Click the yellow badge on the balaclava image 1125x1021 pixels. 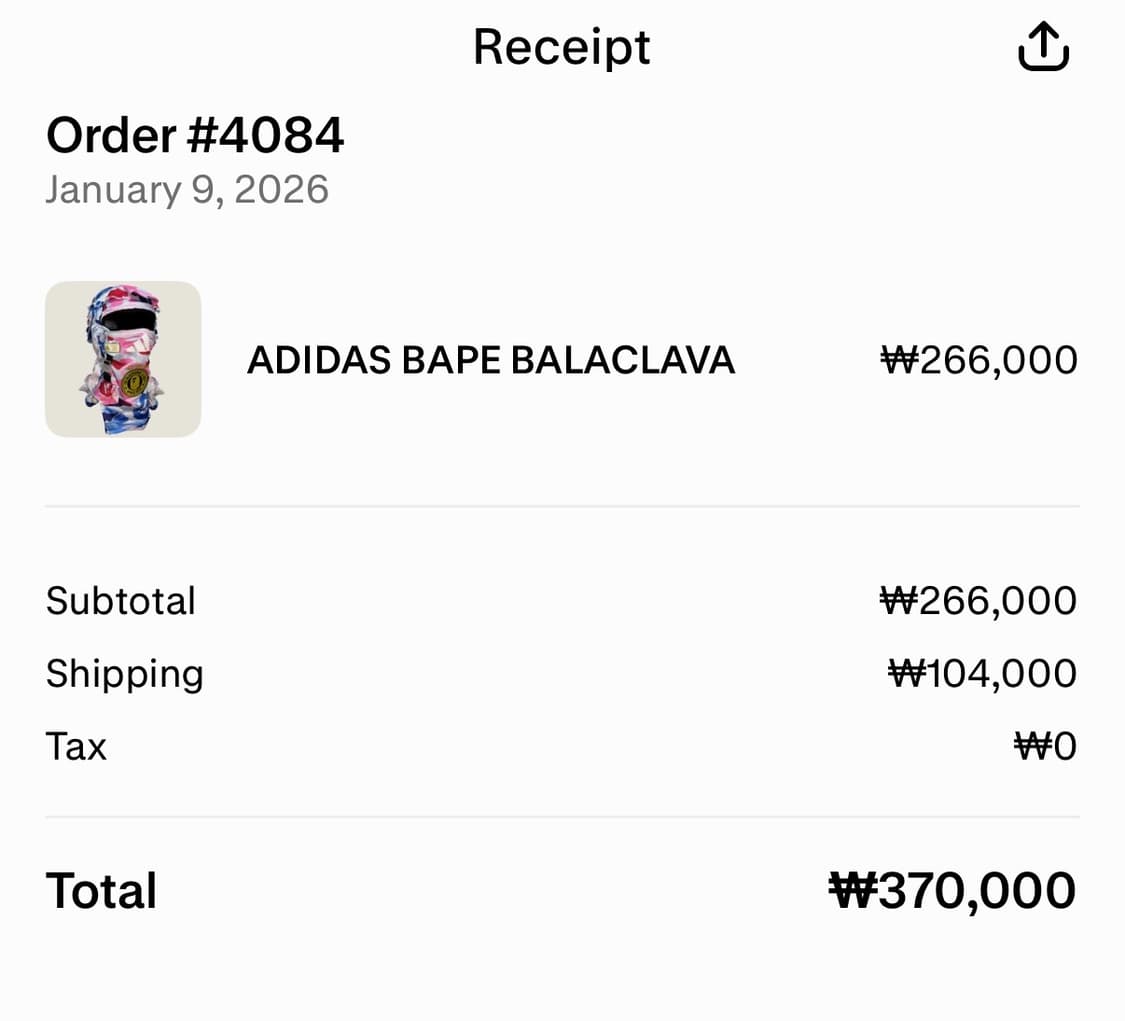tap(135, 381)
